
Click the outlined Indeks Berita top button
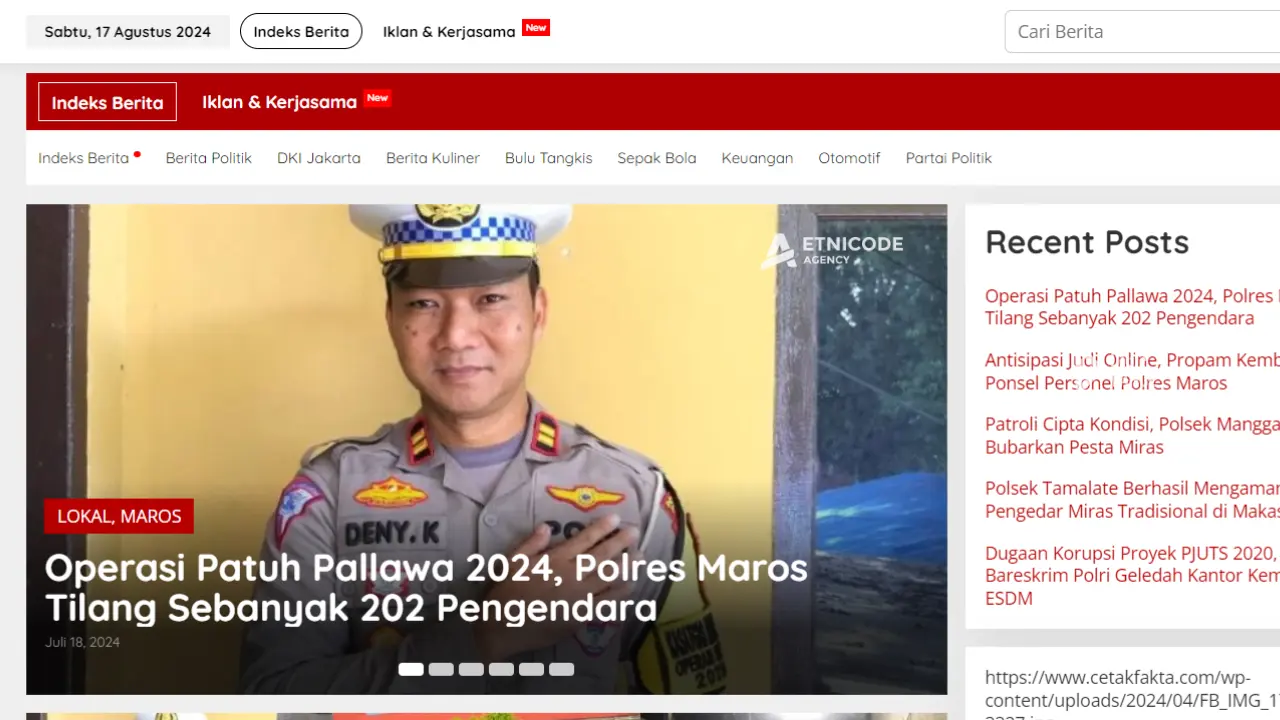tap(301, 32)
